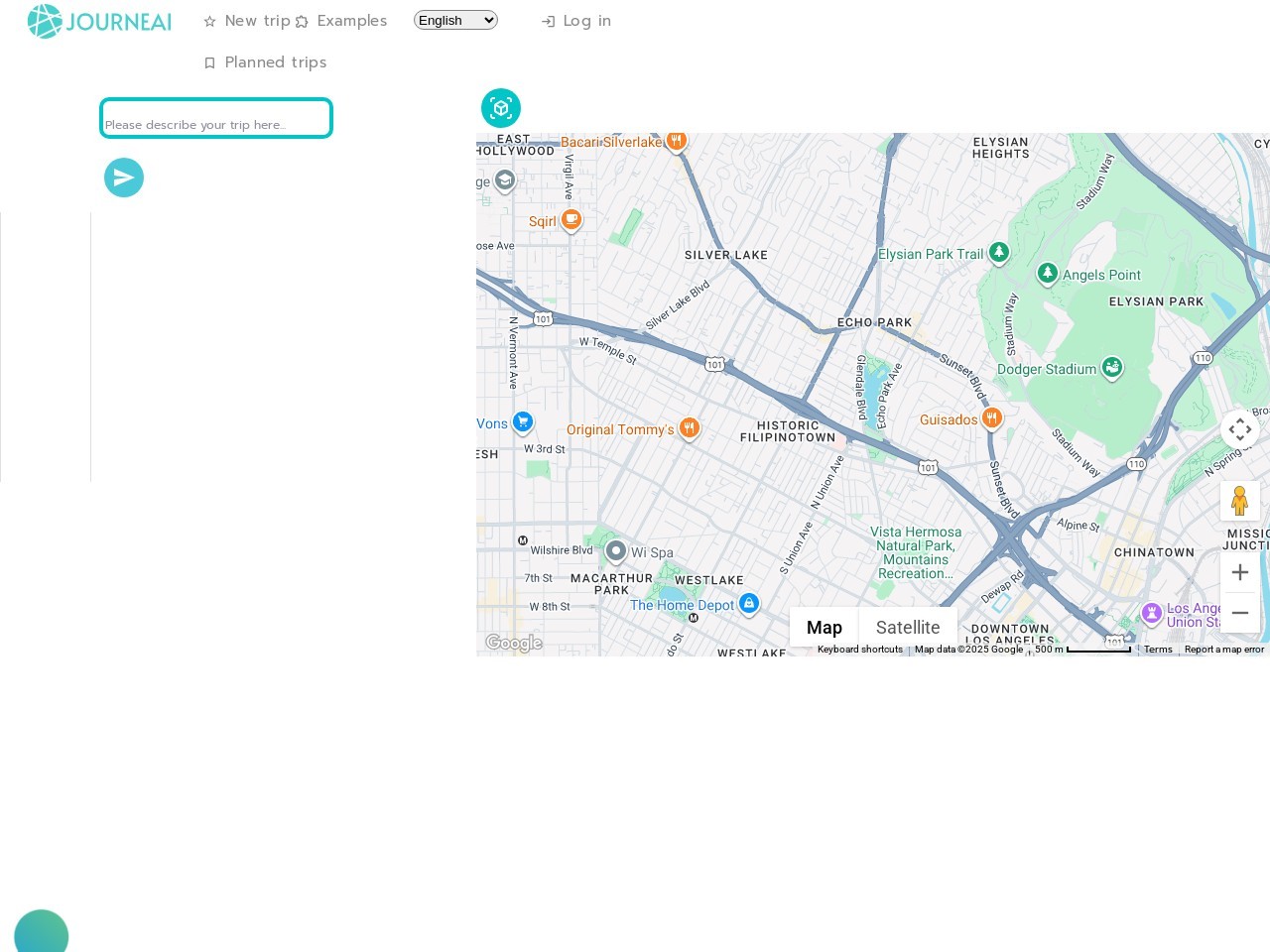Click the Sqirl cafe map pin

[x=571, y=219]
